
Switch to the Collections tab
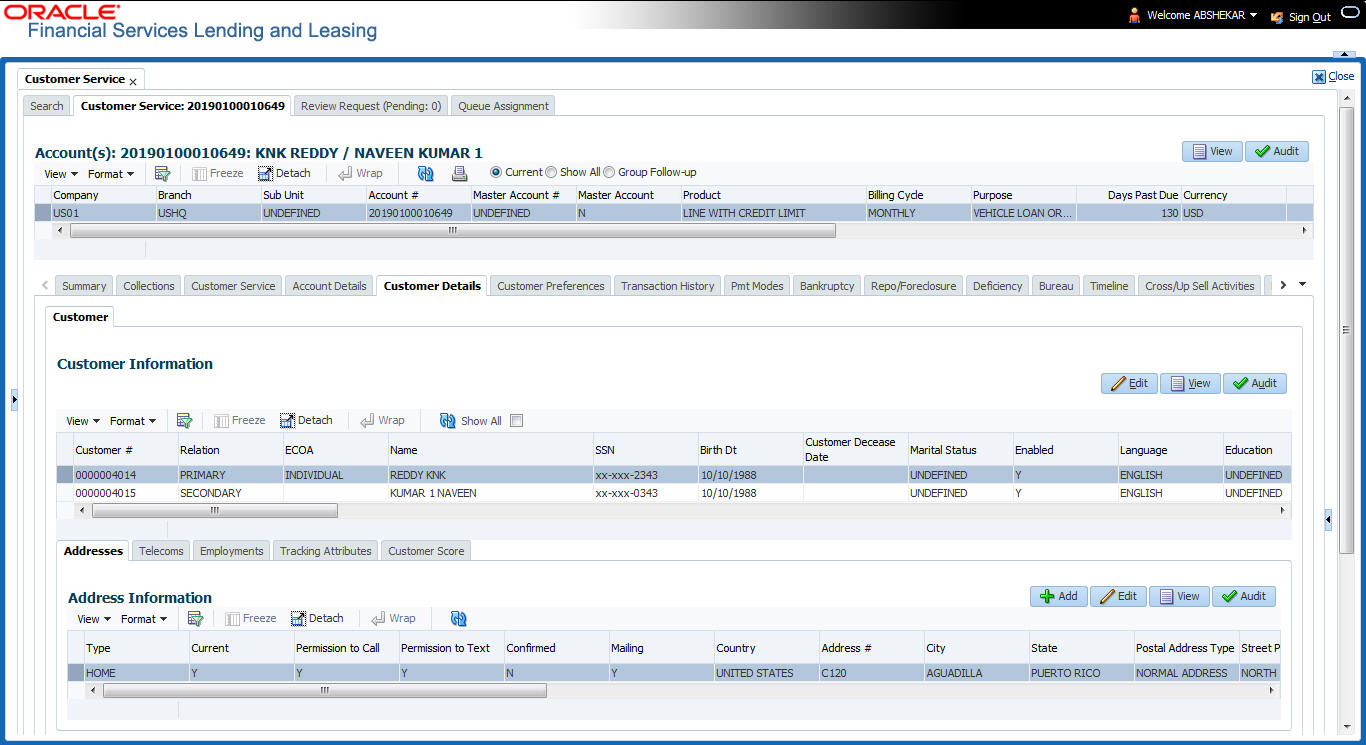click(149, 286)
